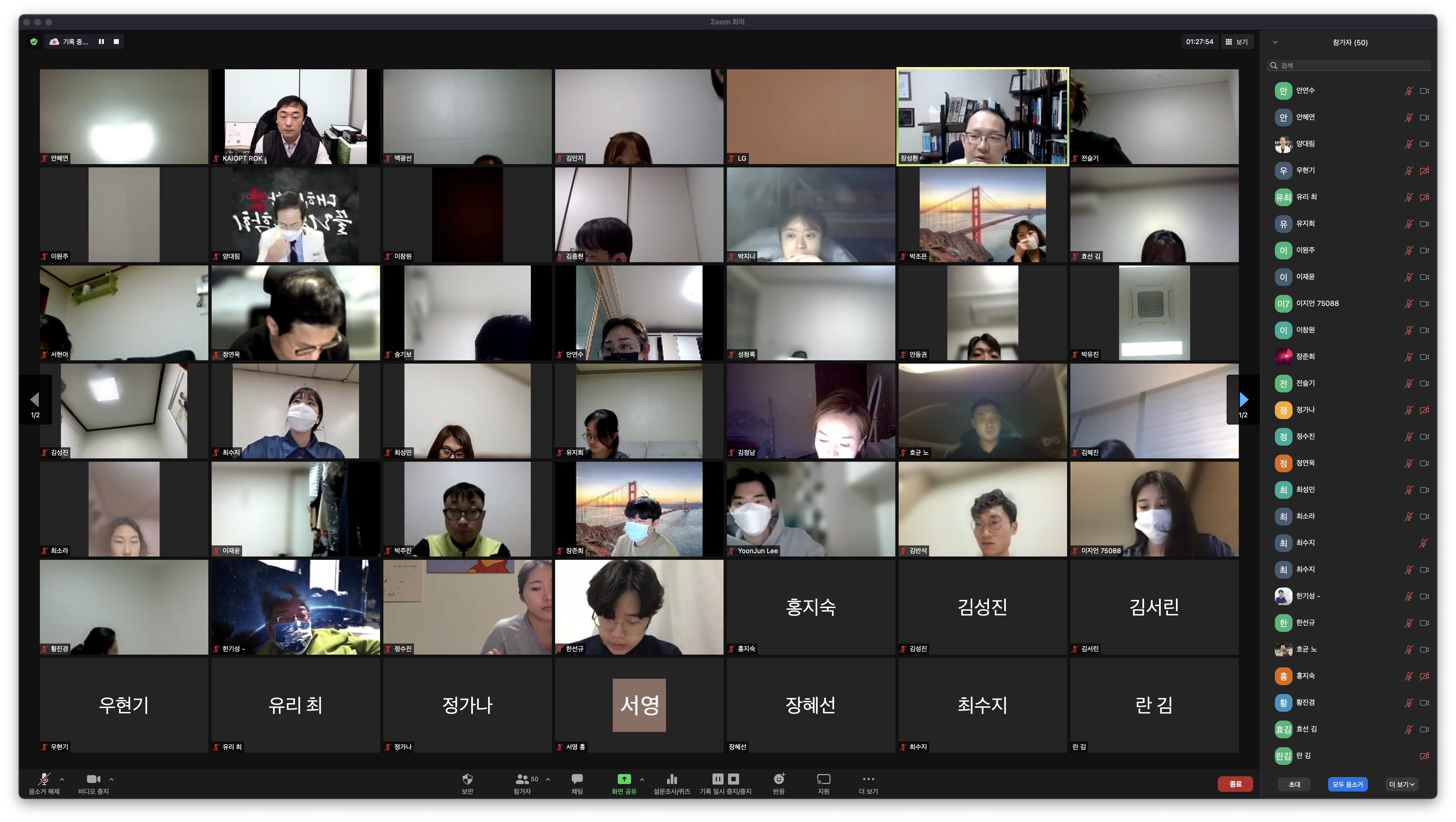Viewport: 1456px width, 822px height.
Task: Select 한기성 - in the participant list
Action: (1349, 596)
